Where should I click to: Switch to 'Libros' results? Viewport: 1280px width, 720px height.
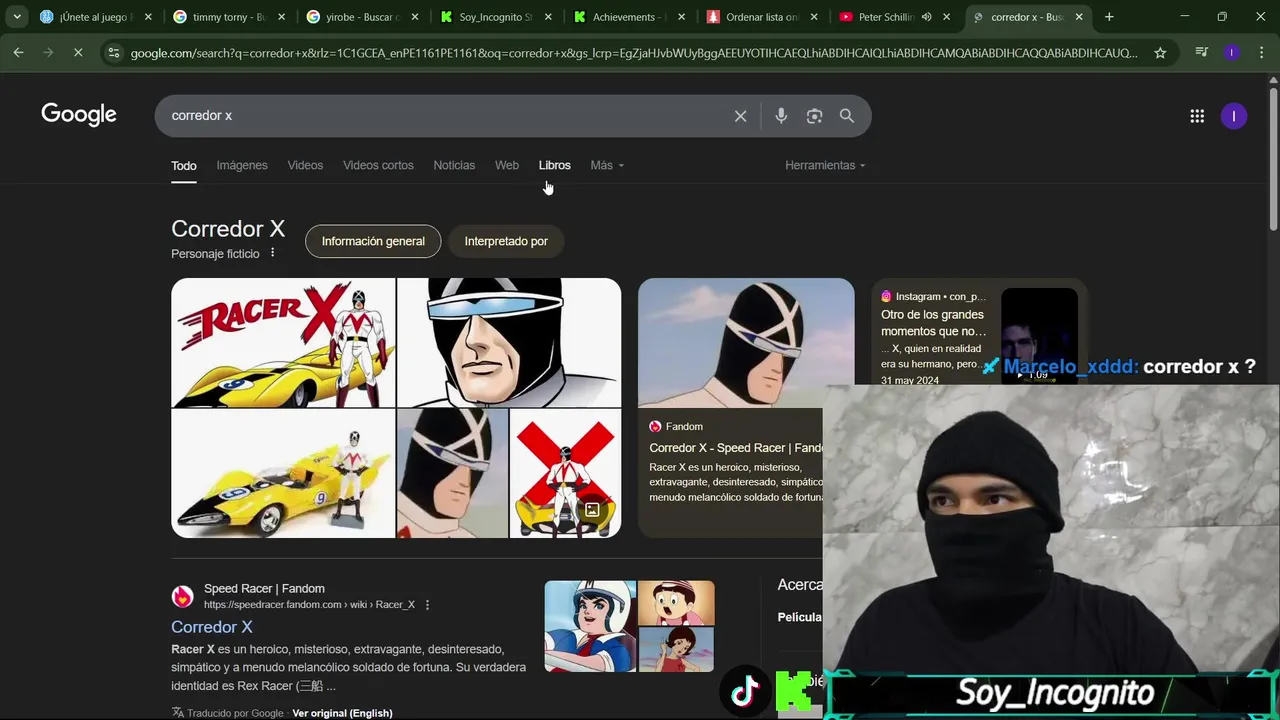click(x=554, y=165)
